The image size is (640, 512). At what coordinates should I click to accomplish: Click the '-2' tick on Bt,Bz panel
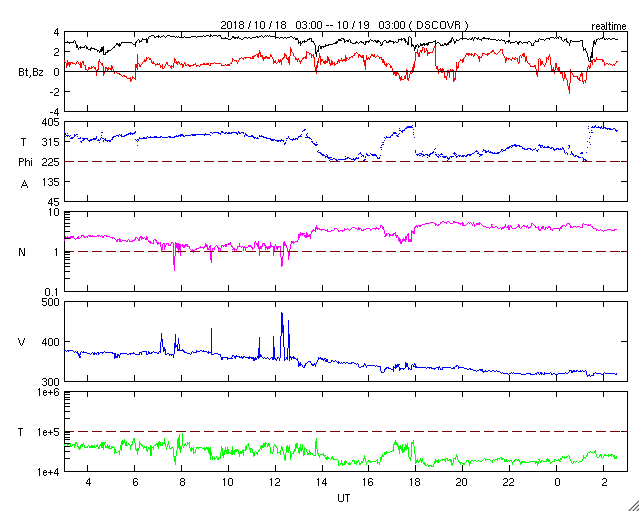pos(55,92)
